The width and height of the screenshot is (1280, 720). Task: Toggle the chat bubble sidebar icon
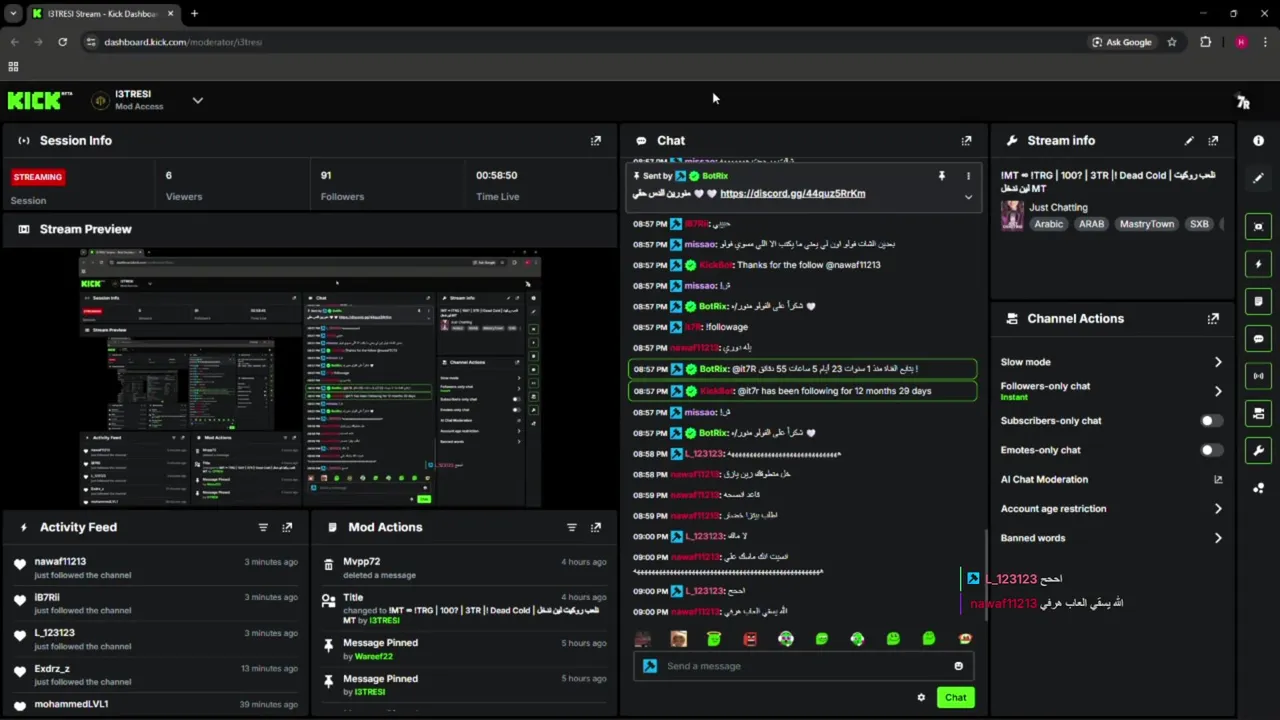tap(1258, 339)
